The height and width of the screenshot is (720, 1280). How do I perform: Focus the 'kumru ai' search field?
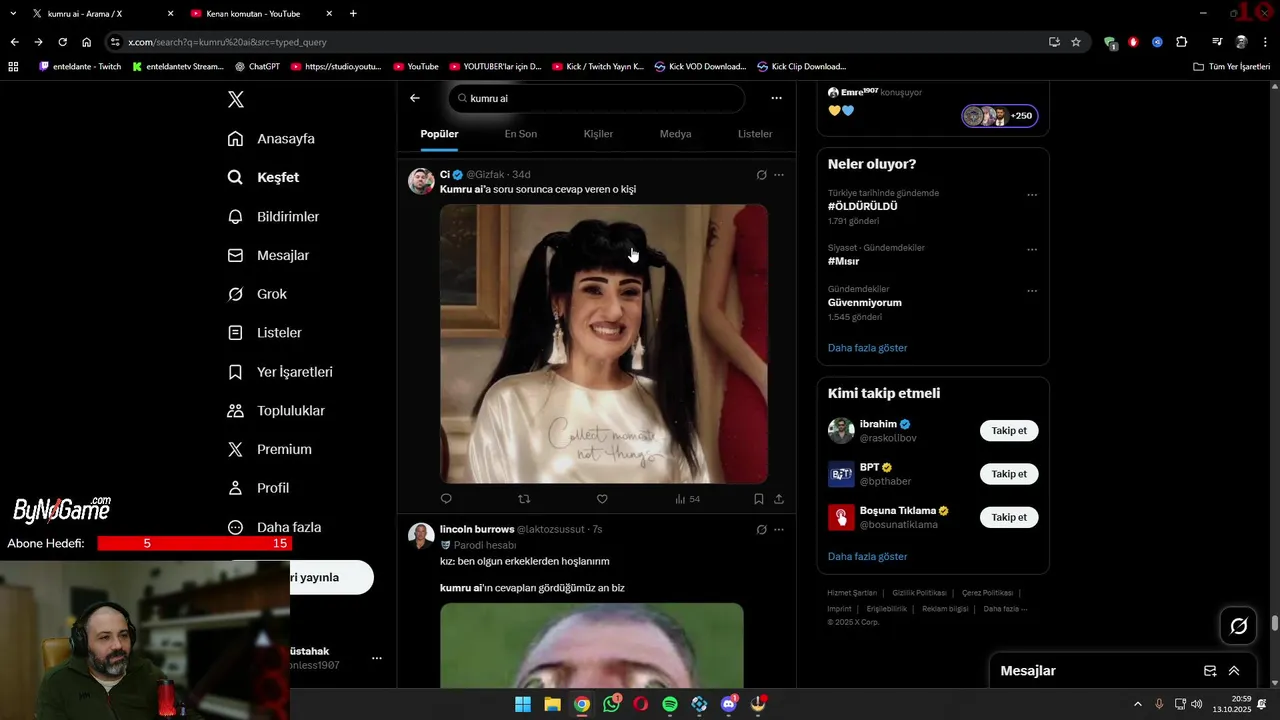[597, 98]
